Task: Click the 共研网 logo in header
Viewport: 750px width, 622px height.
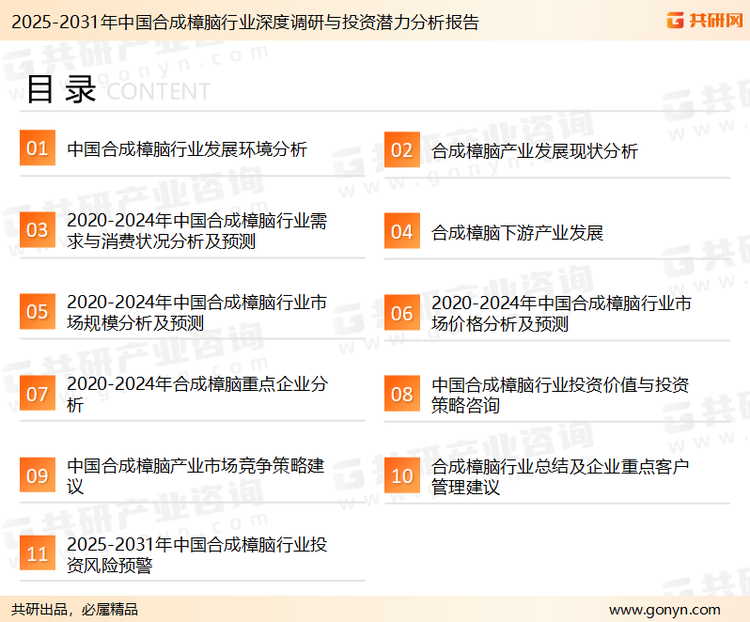Action: click(705, 21)
